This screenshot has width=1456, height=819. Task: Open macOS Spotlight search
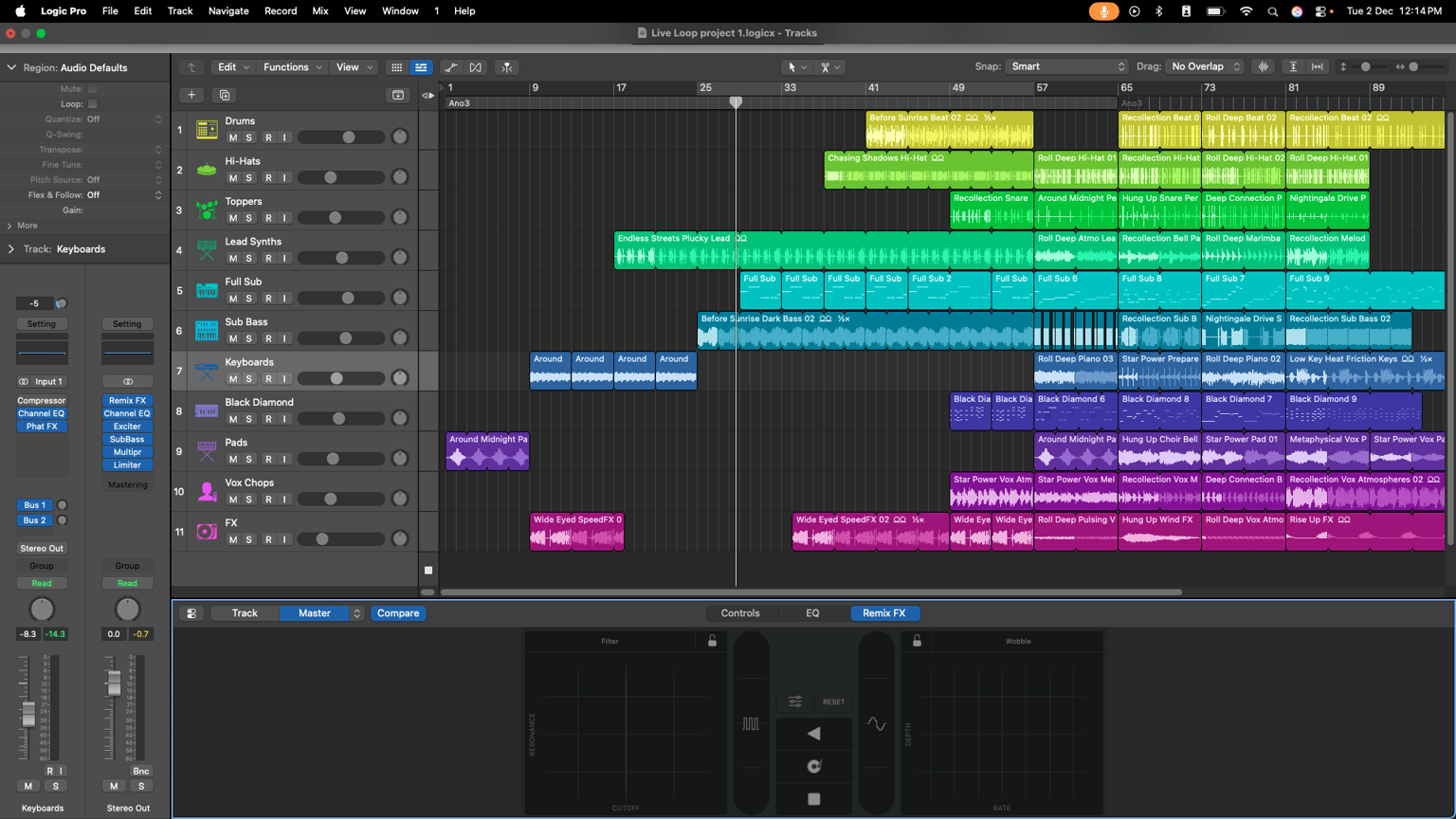[1273, 11]
